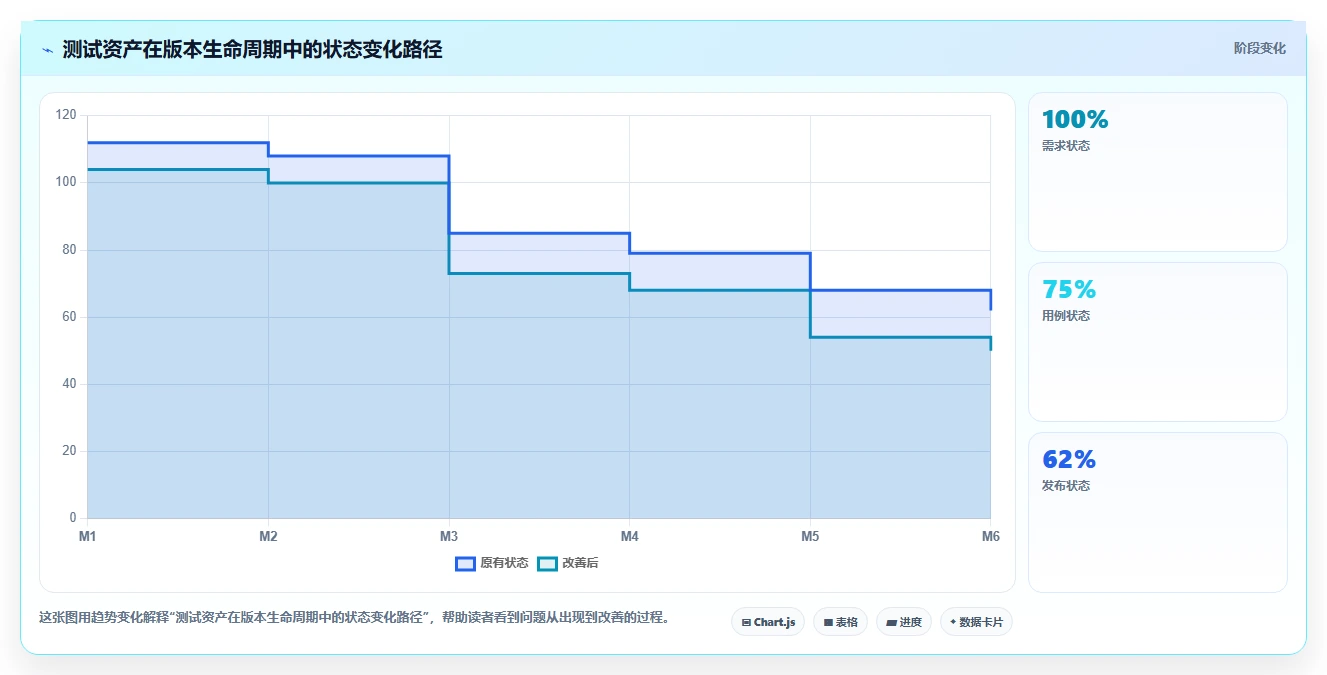The image size is (1327, 675).
Task: Open the 62% 发布状态 card
Action: pos(1157,512)
